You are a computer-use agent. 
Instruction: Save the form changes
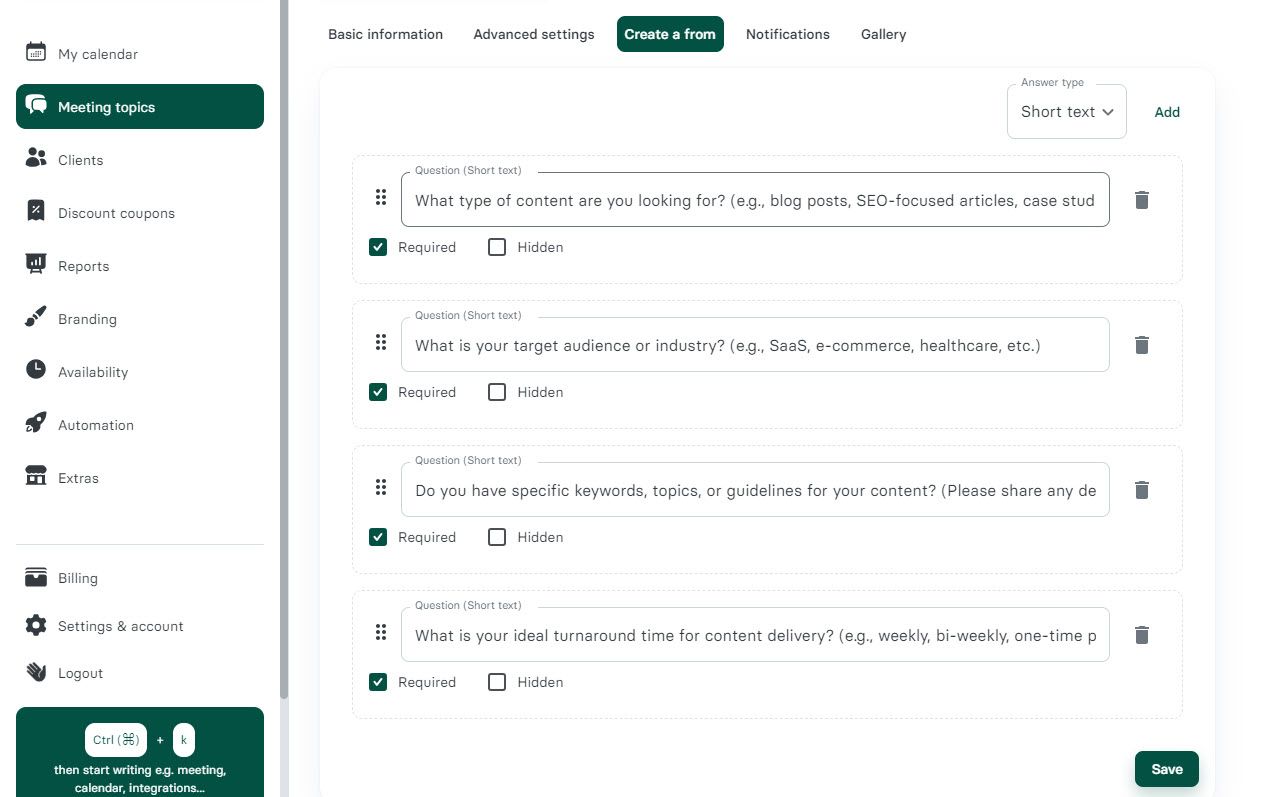point(1166,769)
